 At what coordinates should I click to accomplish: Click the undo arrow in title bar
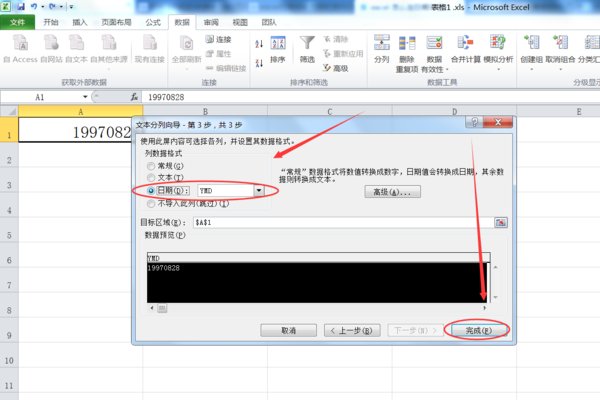click(x=34, y=7)
